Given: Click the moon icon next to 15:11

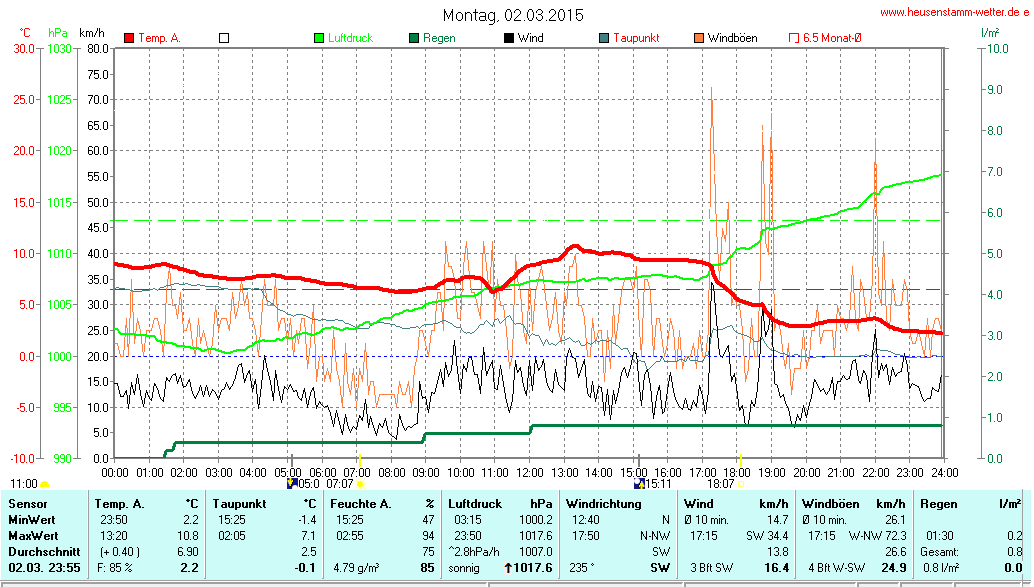Looking at the screenshot, I should click(638, 484).
